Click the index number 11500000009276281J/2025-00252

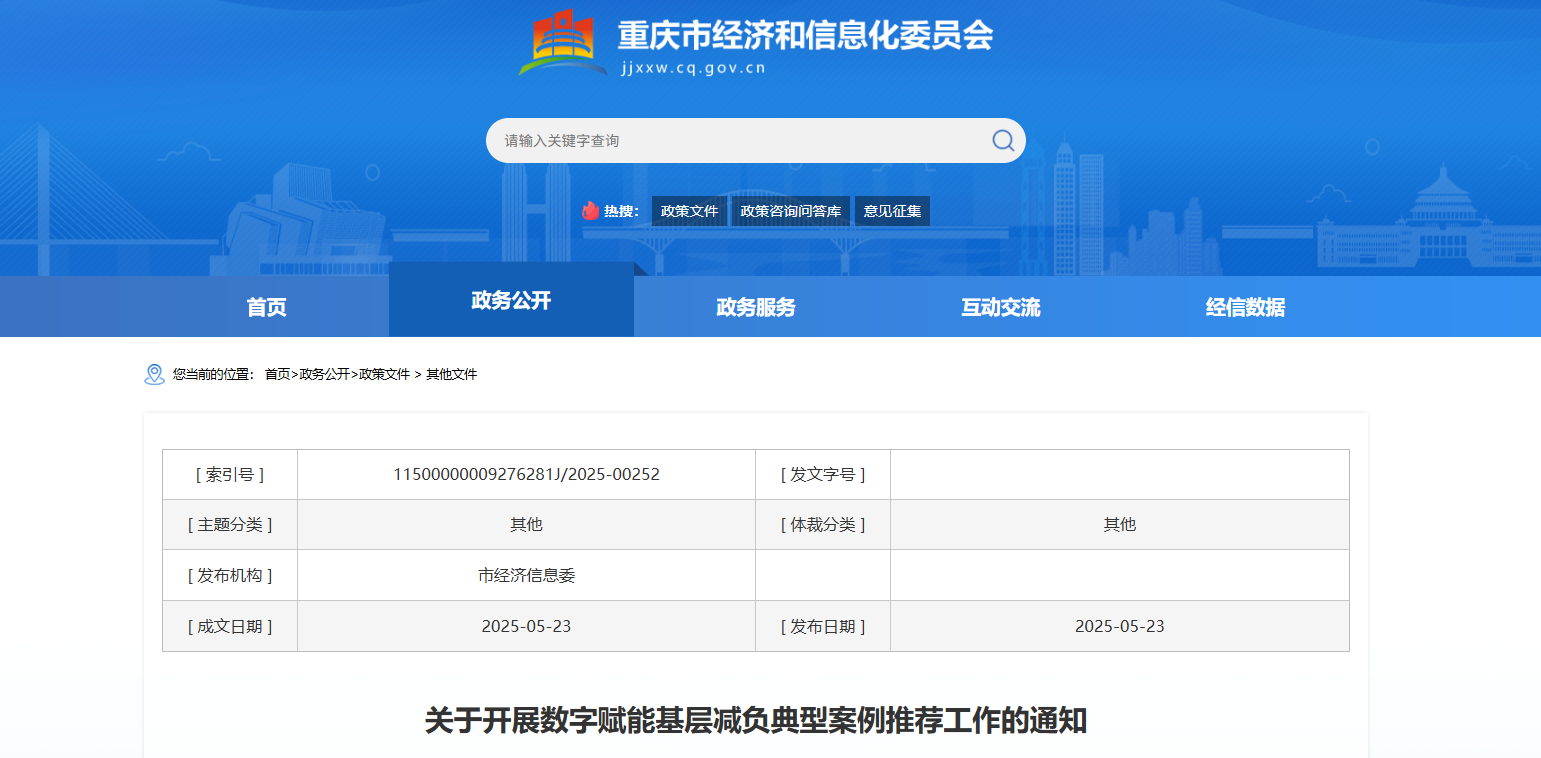click(x=526, y=474)
